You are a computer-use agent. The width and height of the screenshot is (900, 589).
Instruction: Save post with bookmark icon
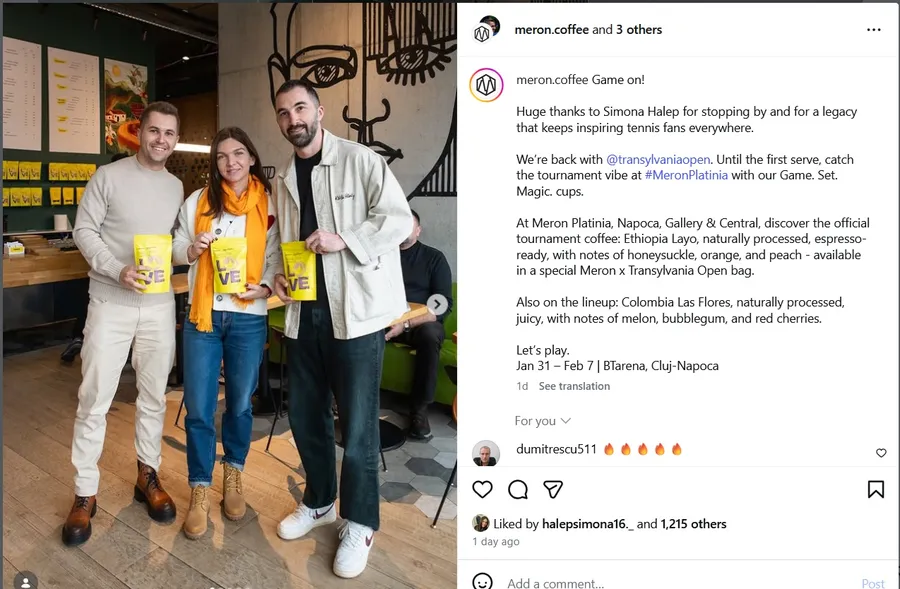pos(875,490)
